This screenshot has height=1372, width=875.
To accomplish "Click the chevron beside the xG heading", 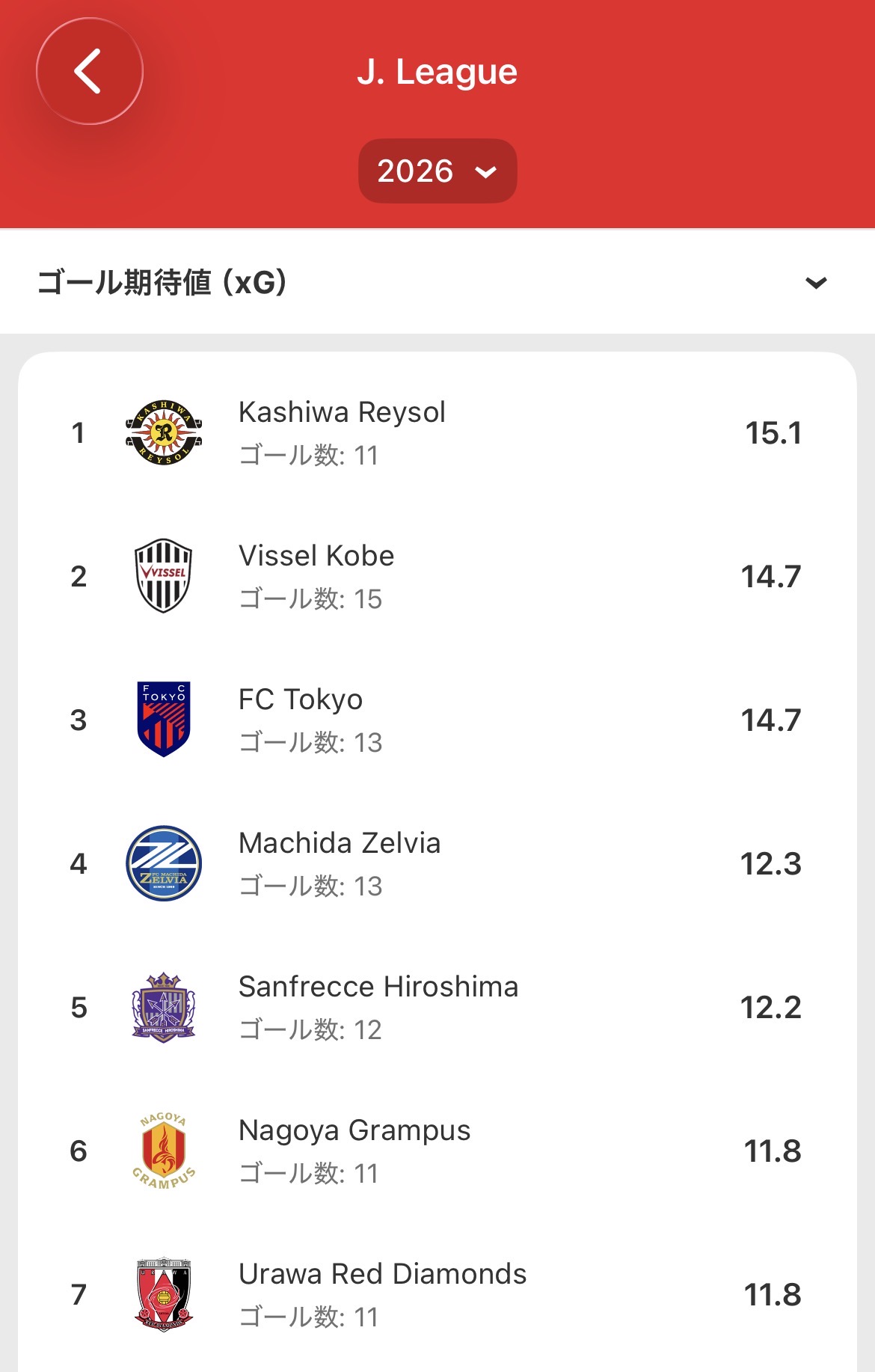I will tap(816, 283).
